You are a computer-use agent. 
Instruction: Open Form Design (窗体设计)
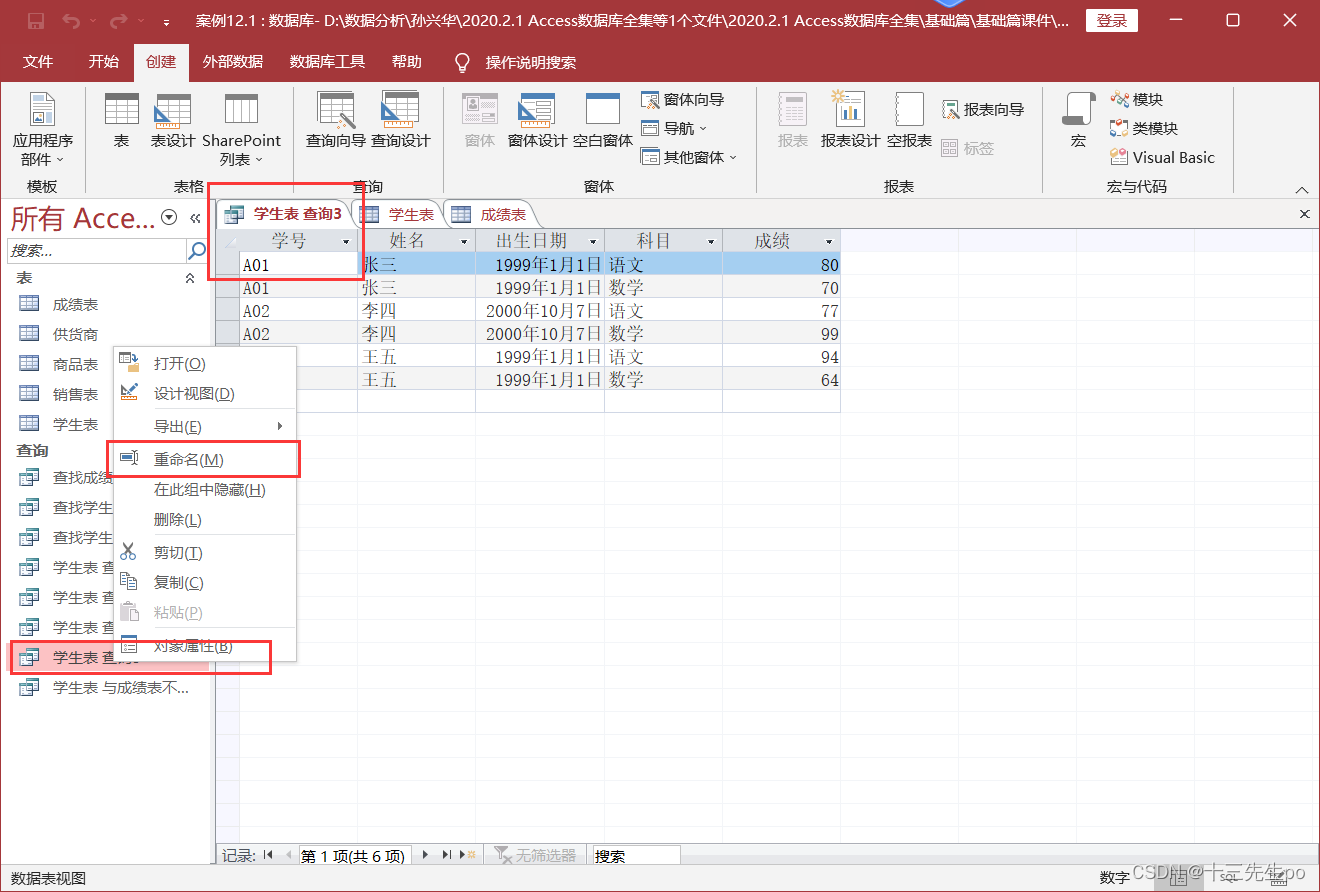[x=537, y=121]
